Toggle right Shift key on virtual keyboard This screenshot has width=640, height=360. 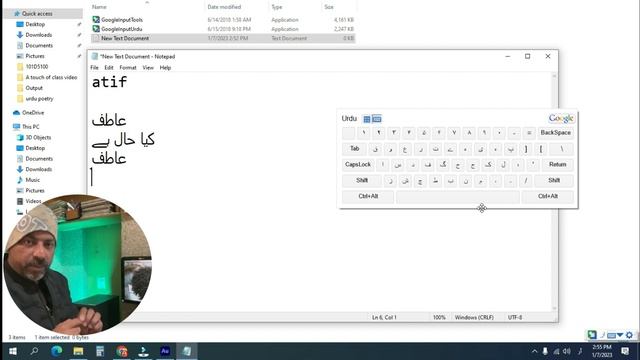[x=554, y=180]
